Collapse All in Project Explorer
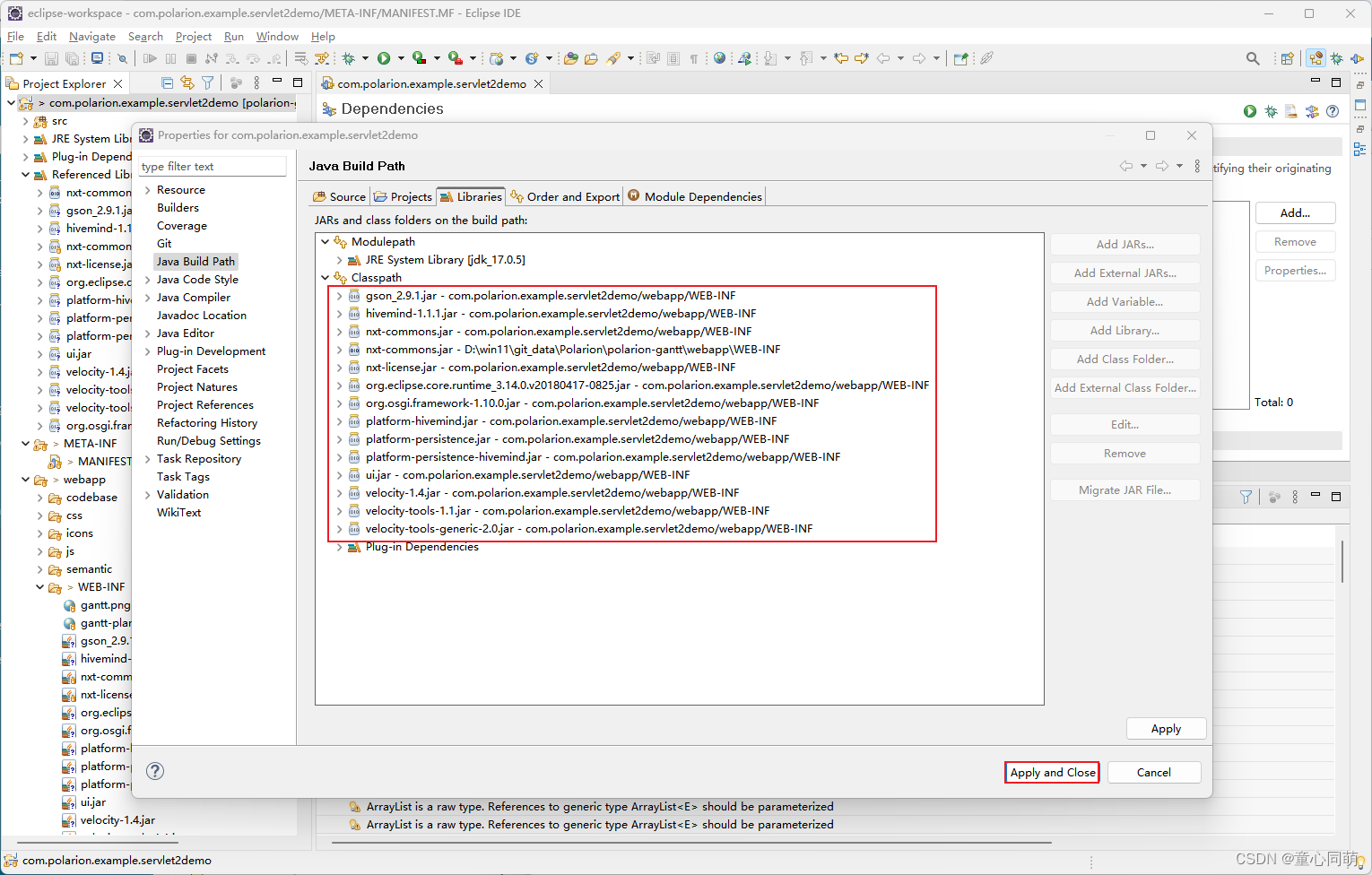 click(168, 82)
